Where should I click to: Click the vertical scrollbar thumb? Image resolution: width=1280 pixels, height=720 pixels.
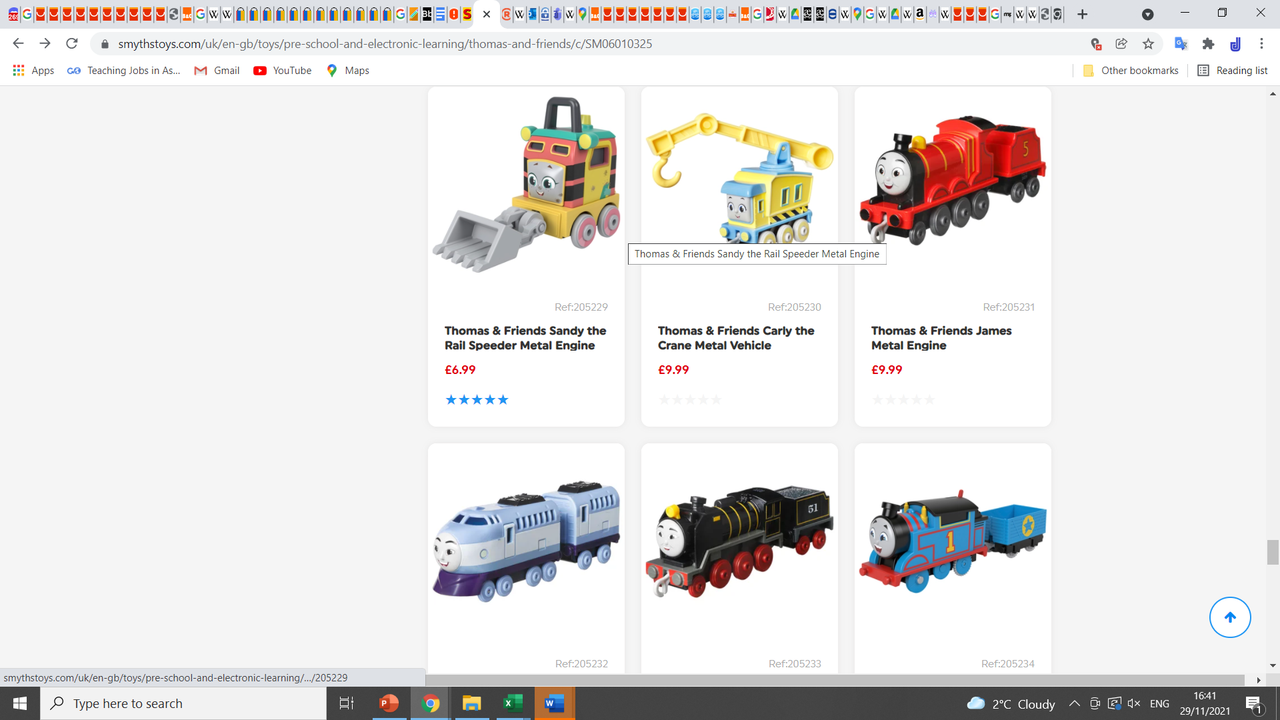coord(1272,552)
